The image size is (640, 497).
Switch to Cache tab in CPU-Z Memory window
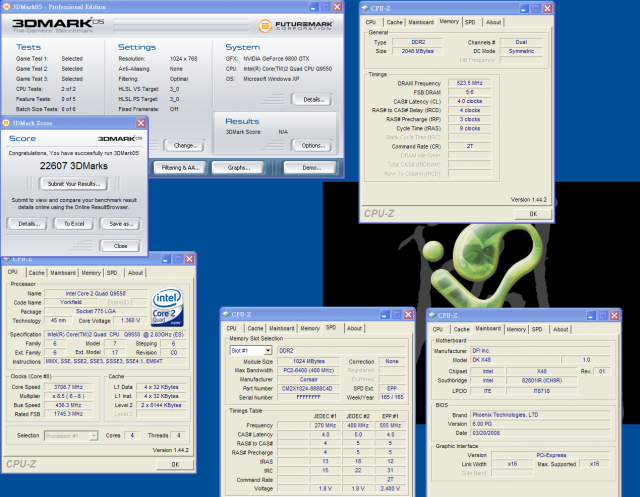(x=394, y=22)
